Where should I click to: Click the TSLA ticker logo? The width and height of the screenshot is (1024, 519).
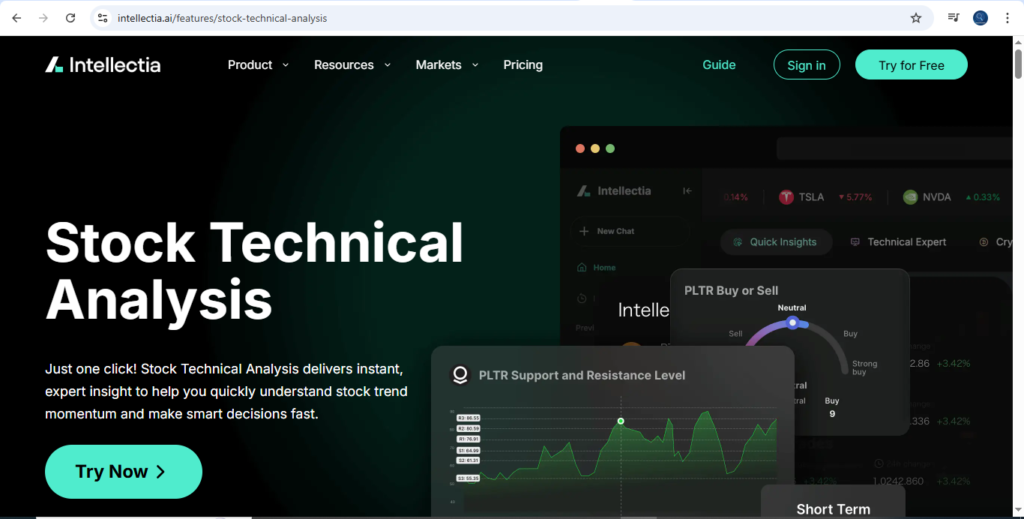pyautogui.click(x=786, y=197)
